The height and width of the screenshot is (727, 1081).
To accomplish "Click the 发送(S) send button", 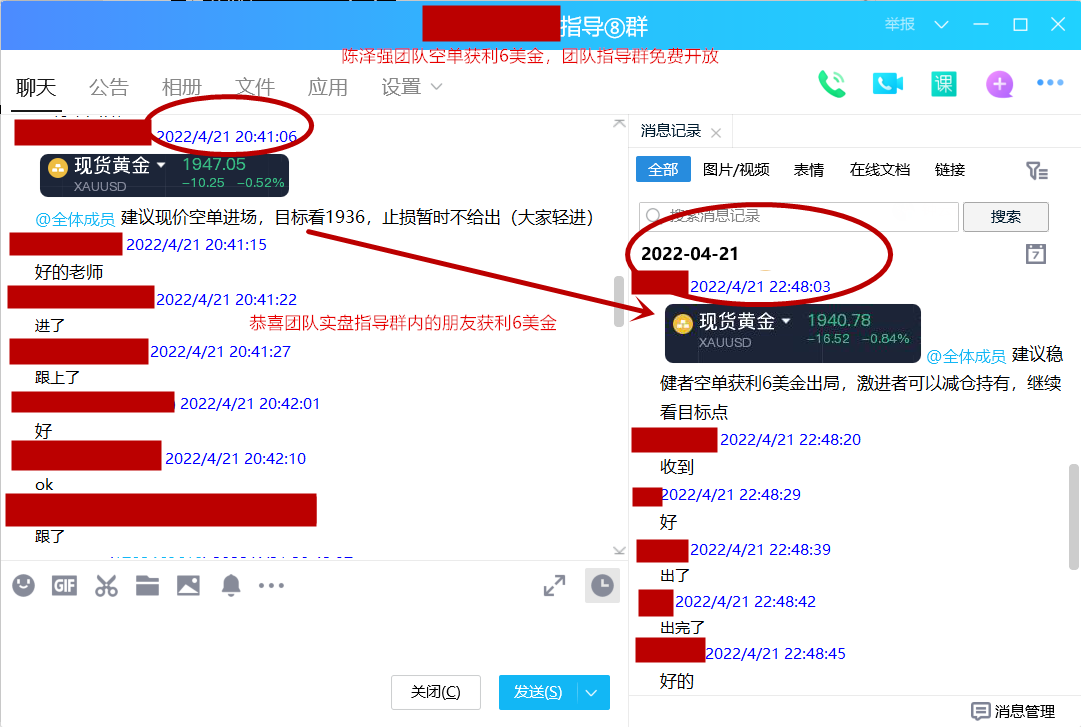I will point(538,693).
